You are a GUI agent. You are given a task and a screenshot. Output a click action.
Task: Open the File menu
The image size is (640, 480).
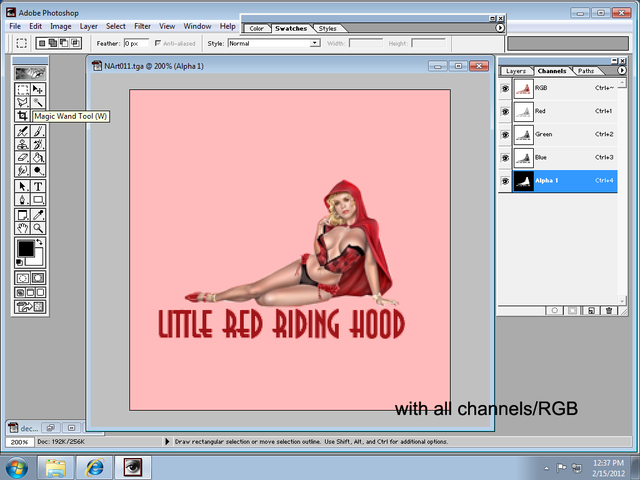tap(15, 27)
